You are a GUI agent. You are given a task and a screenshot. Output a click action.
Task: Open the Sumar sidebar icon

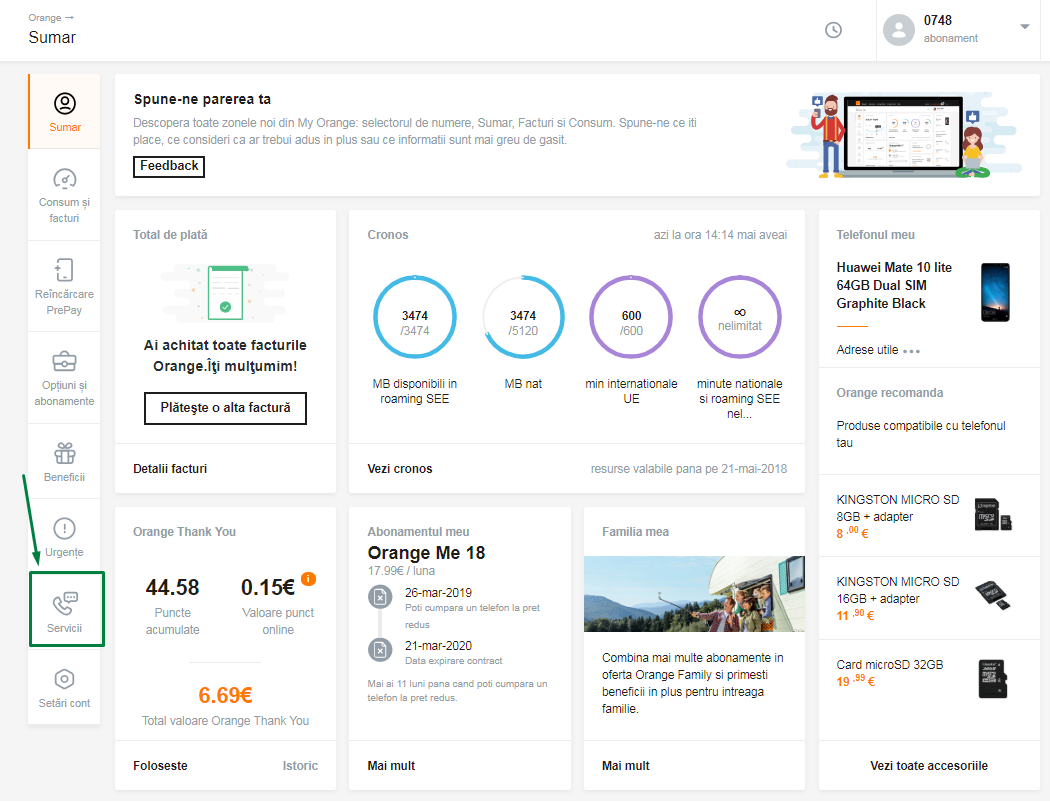65,104
